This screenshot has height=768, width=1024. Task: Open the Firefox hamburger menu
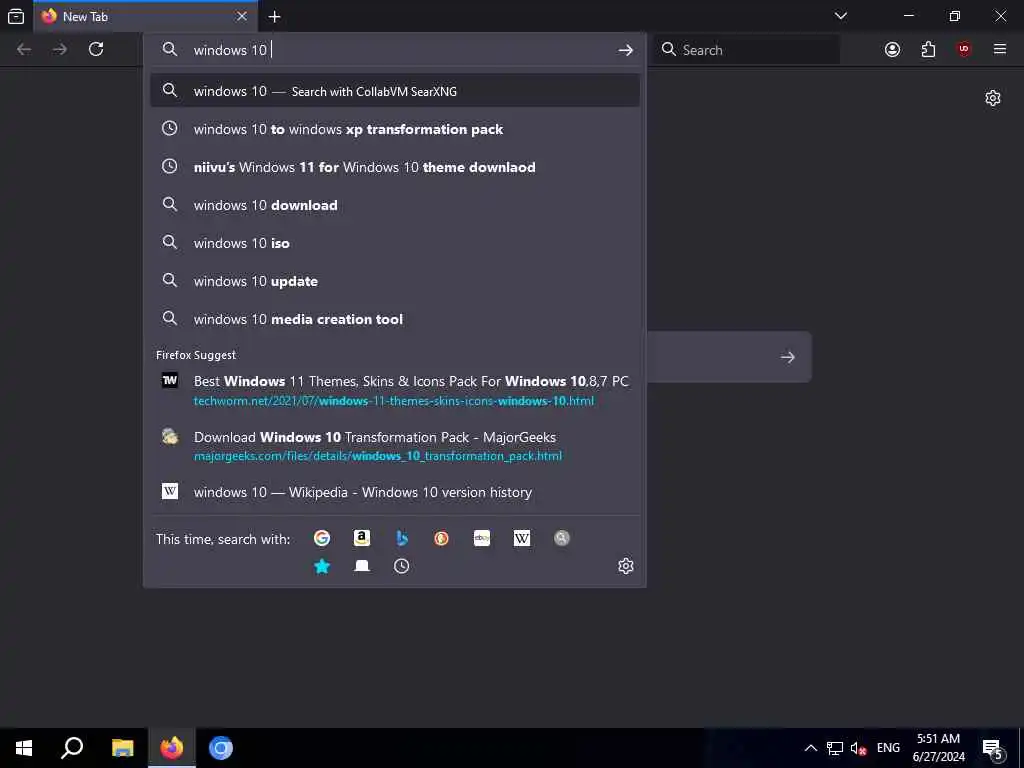point(1000,49)
